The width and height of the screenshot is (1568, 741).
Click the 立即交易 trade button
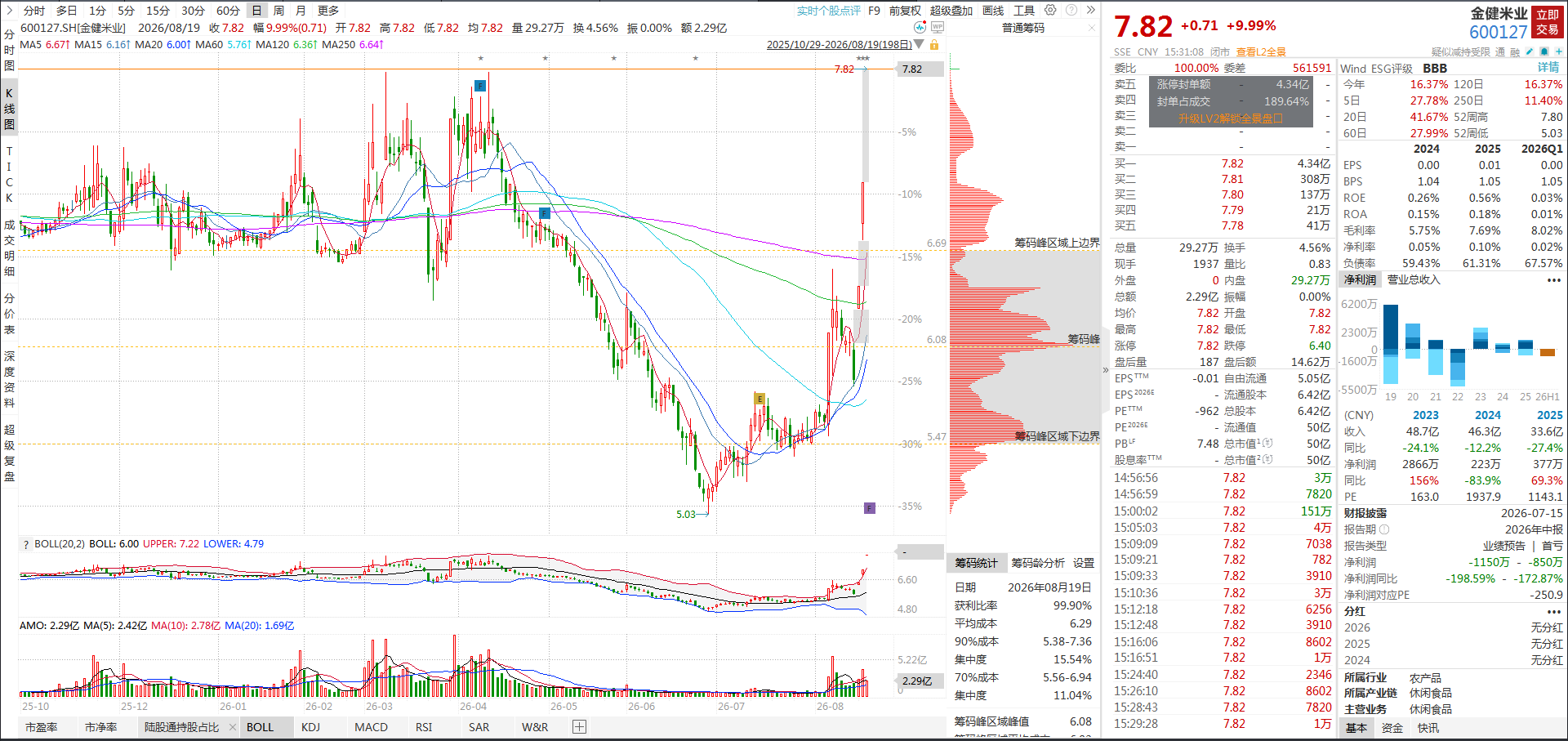1548,22
